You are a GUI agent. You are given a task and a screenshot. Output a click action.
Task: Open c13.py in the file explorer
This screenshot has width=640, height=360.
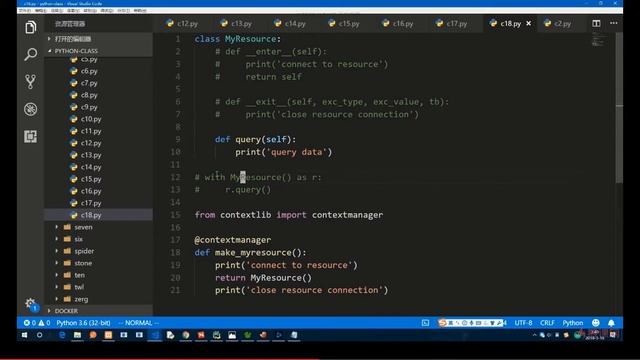[x=91, y=155]
